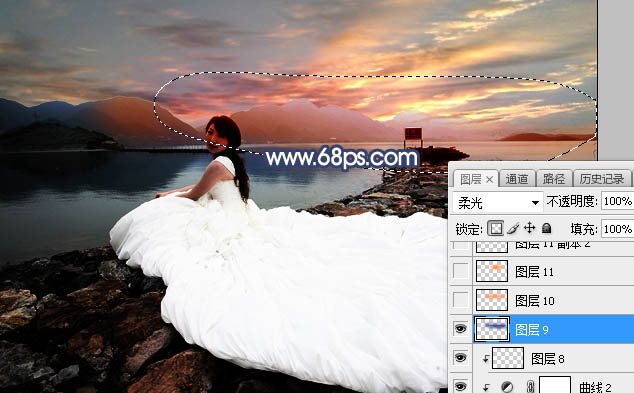Viewport: 634px width, 393px height.
Task: Click the 曲线 2 layer mask thumbnail
Action: pyautogui.click(x=555, y=385)
